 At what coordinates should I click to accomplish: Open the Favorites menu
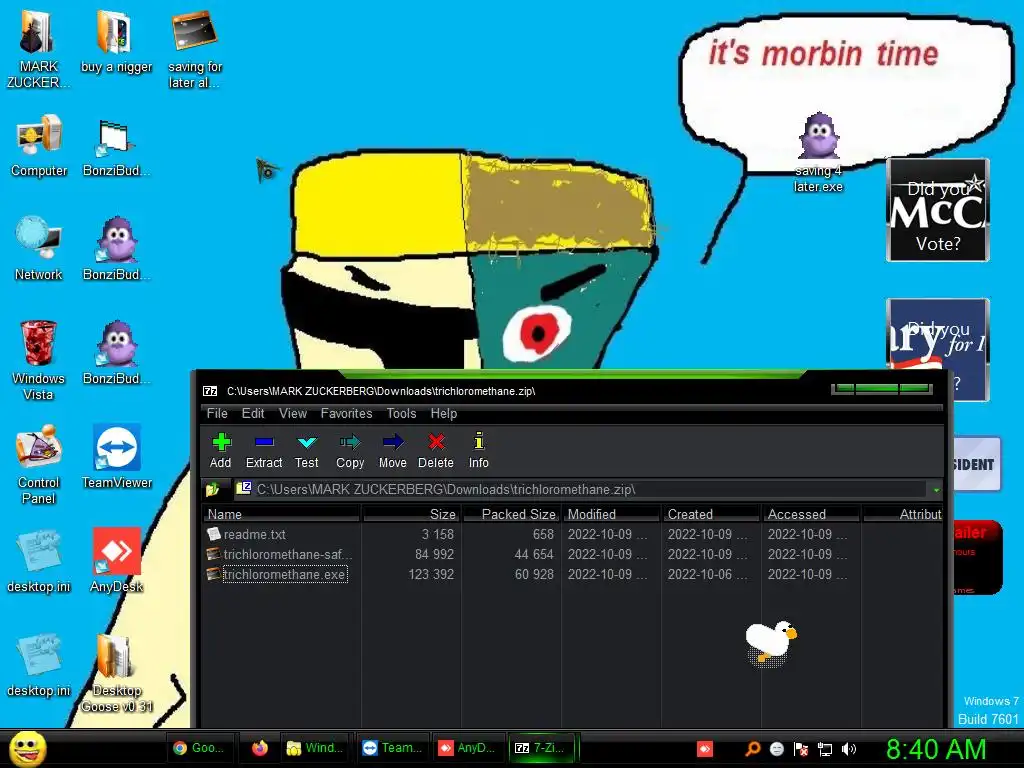[346, 413]
